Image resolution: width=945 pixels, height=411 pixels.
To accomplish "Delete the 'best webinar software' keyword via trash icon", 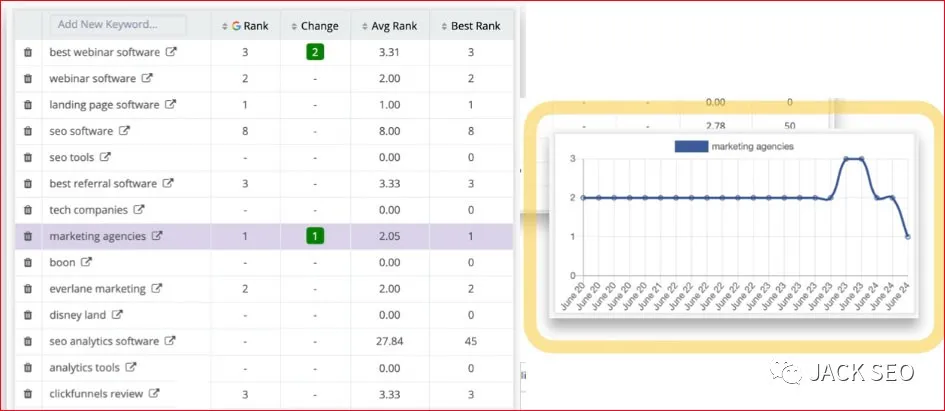I will pyautogui.click(x=28, y=52).
